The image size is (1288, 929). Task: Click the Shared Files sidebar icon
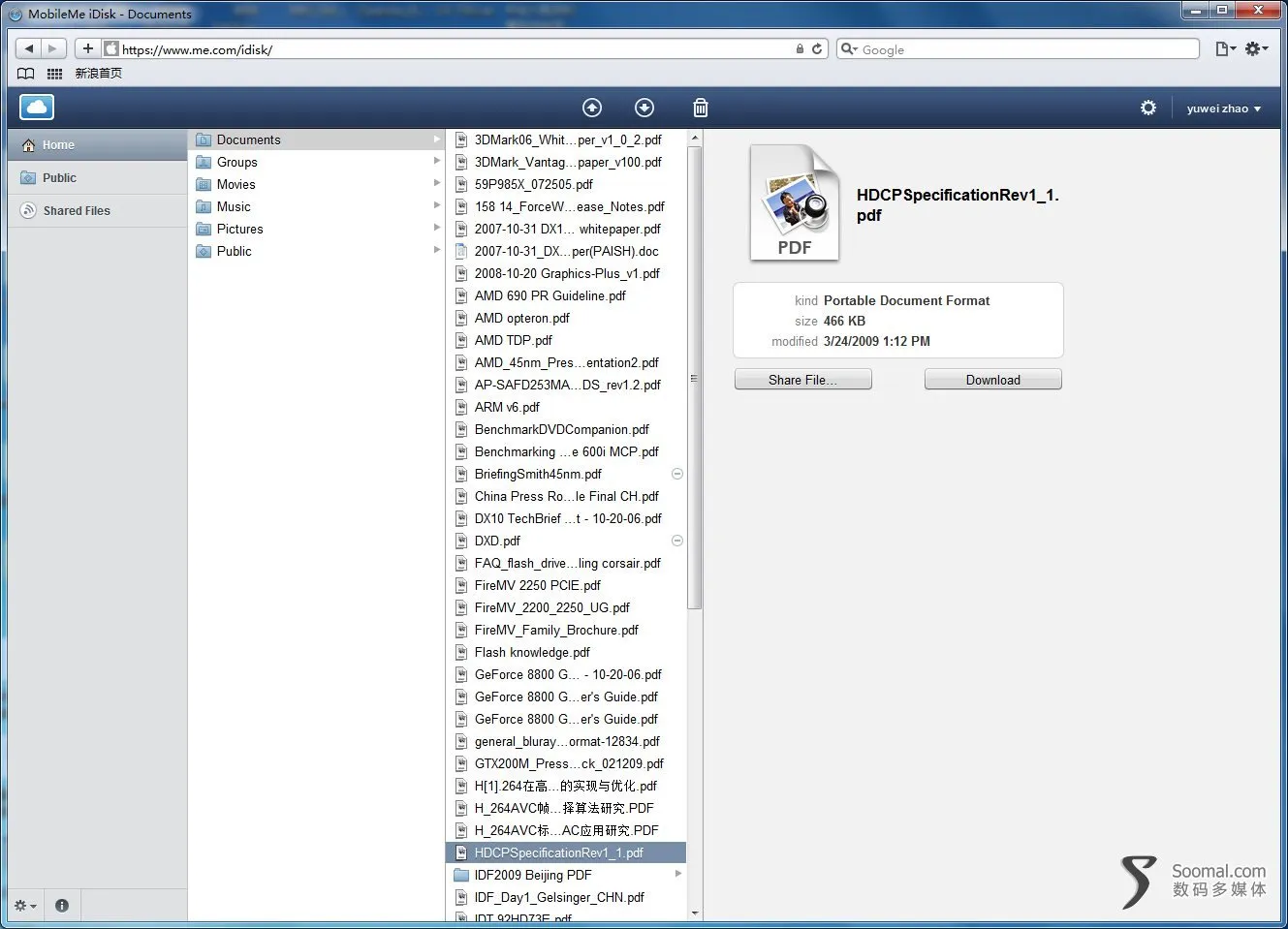tap(27, 210)
